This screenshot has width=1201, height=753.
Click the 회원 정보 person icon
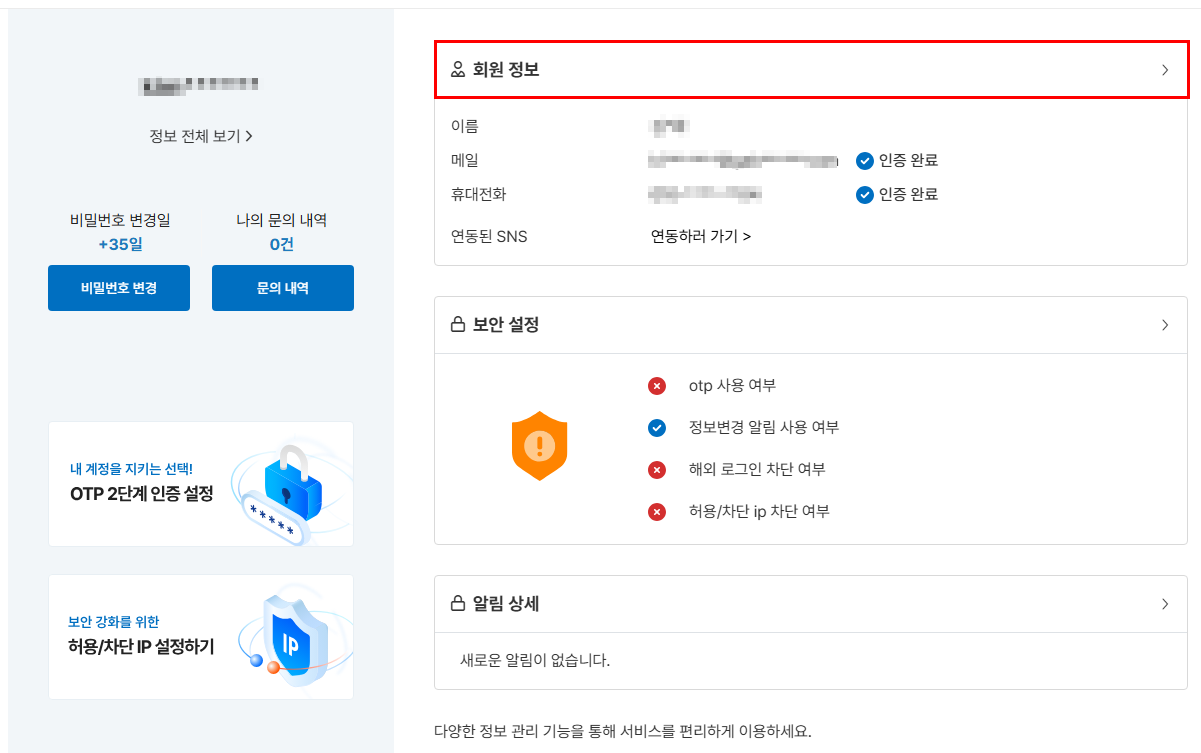click(x=458, y=70)
